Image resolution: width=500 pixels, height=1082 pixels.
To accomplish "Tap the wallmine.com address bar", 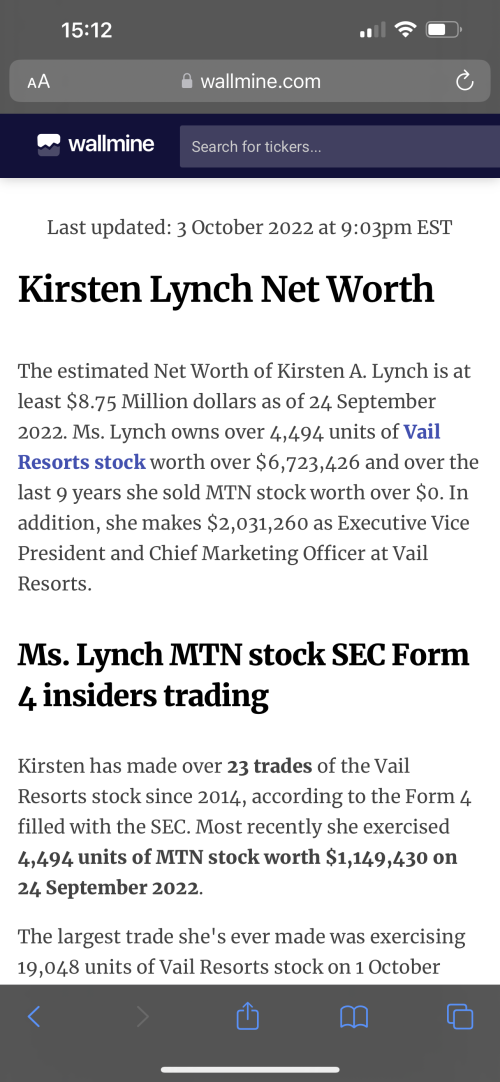I will [250, 81].
